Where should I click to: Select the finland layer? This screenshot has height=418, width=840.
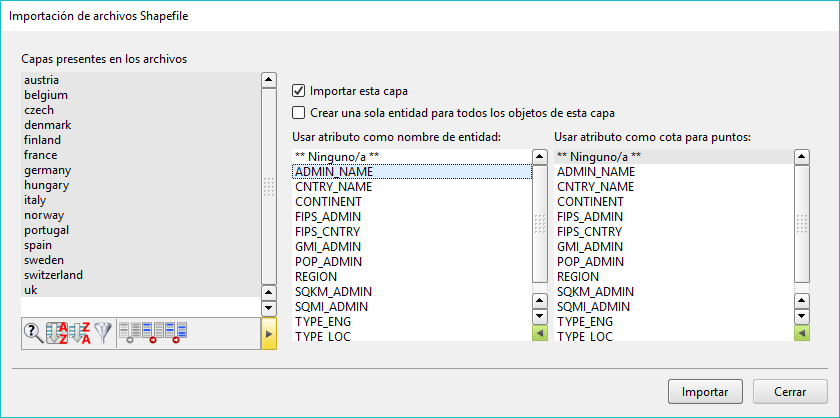(x=140, y=140)
